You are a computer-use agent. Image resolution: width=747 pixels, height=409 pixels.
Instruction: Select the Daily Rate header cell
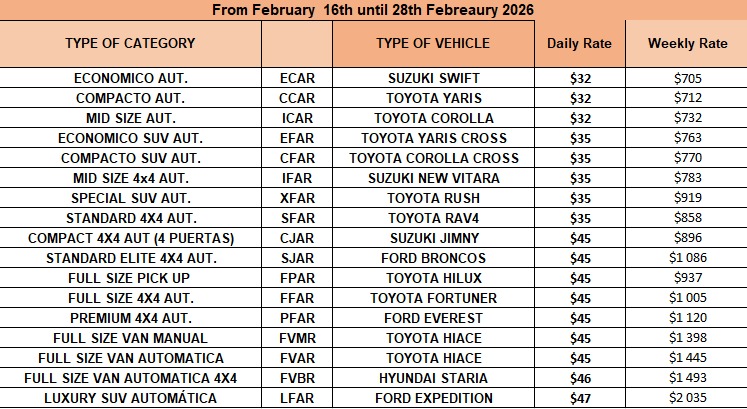click(x=580, y=44)
